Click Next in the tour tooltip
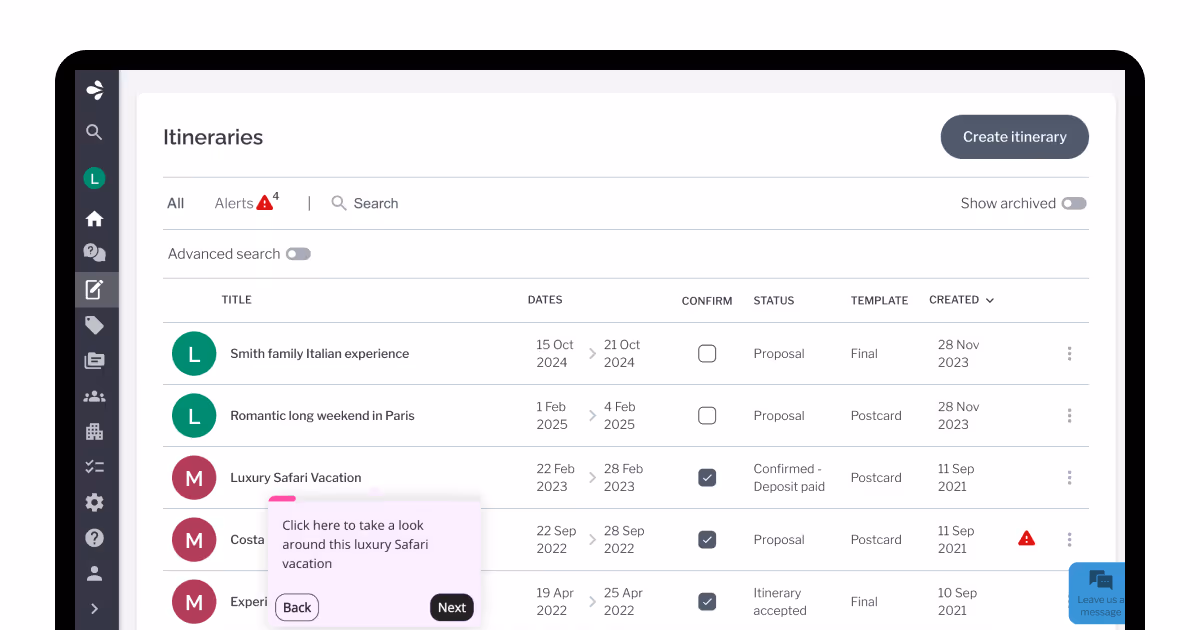 click(452, 607)
